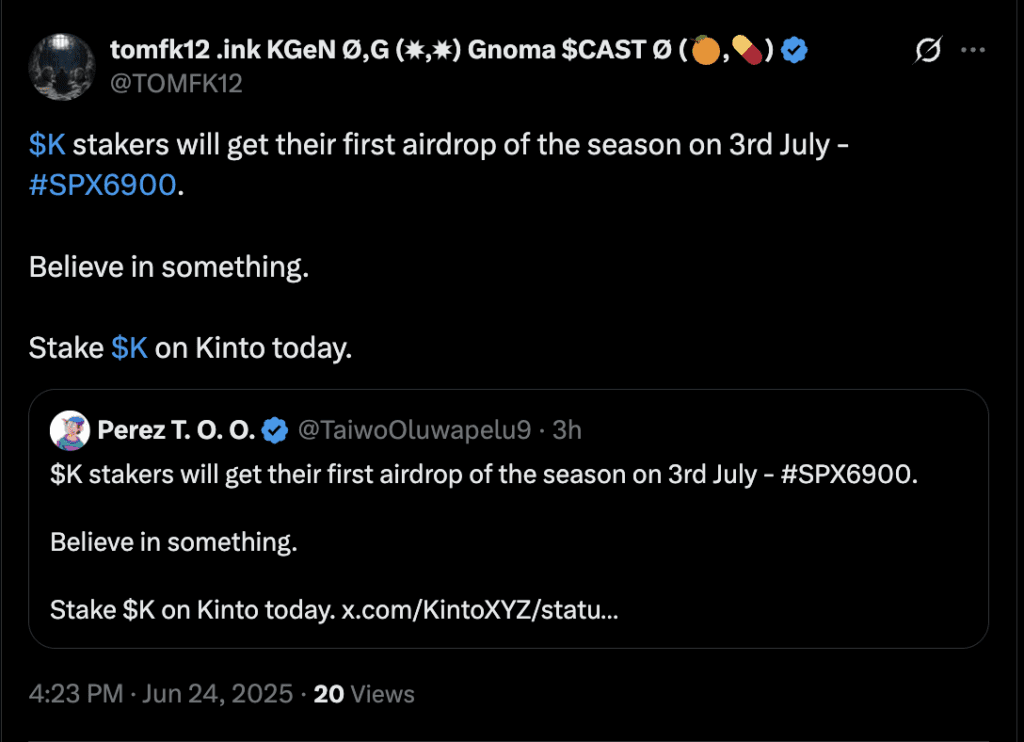Screen dimensions: 1024x742
Task: Click tomfk12's blue verified badge
Action: tap(794, 48)
